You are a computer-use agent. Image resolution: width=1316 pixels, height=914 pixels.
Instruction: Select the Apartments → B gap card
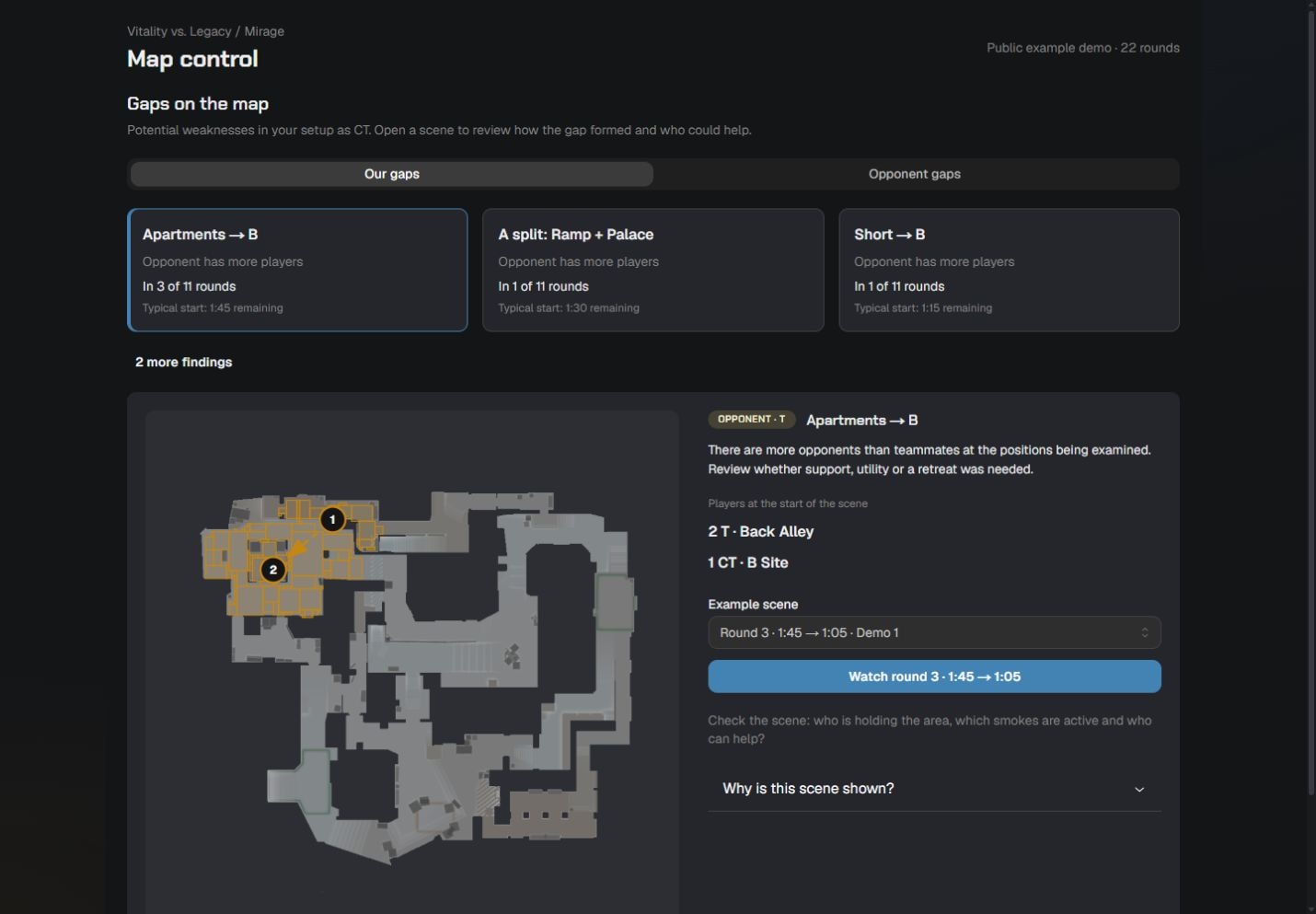[297, 270]
